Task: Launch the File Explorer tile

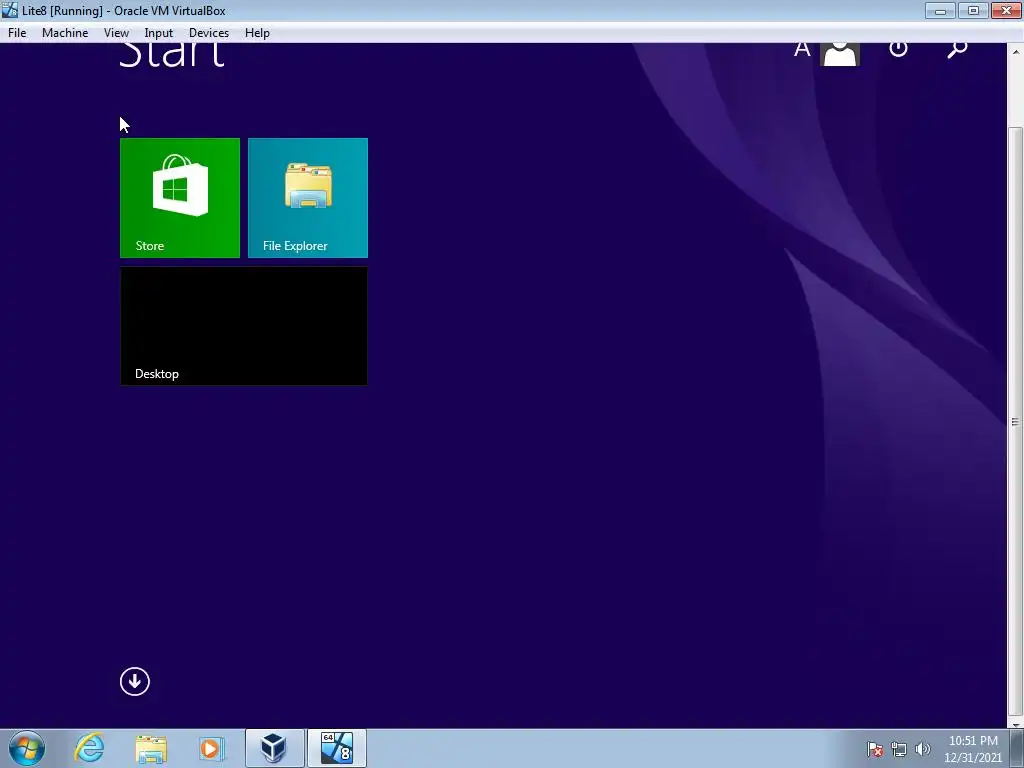Action: [308, 198]
